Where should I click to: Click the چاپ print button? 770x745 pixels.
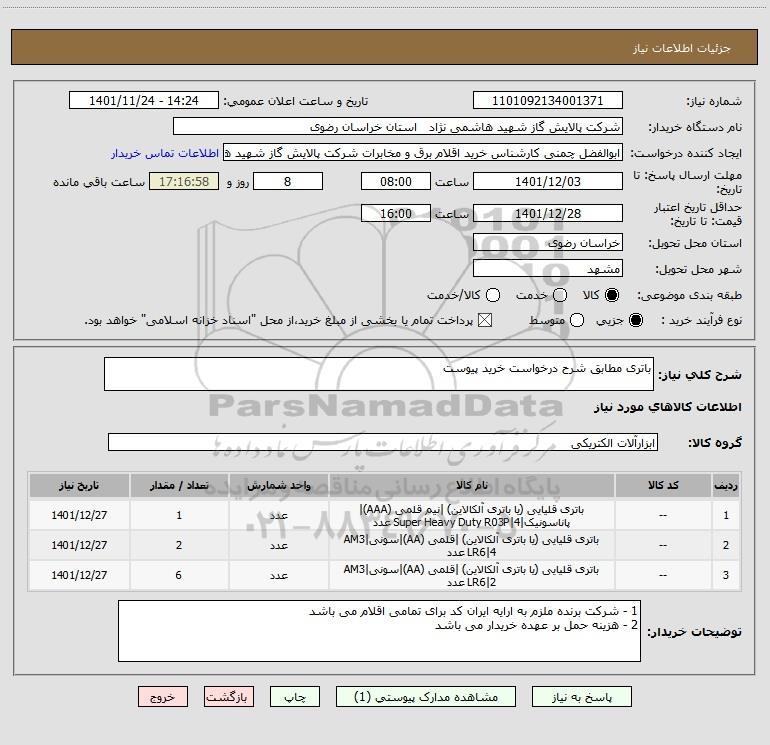pos(295,697)
